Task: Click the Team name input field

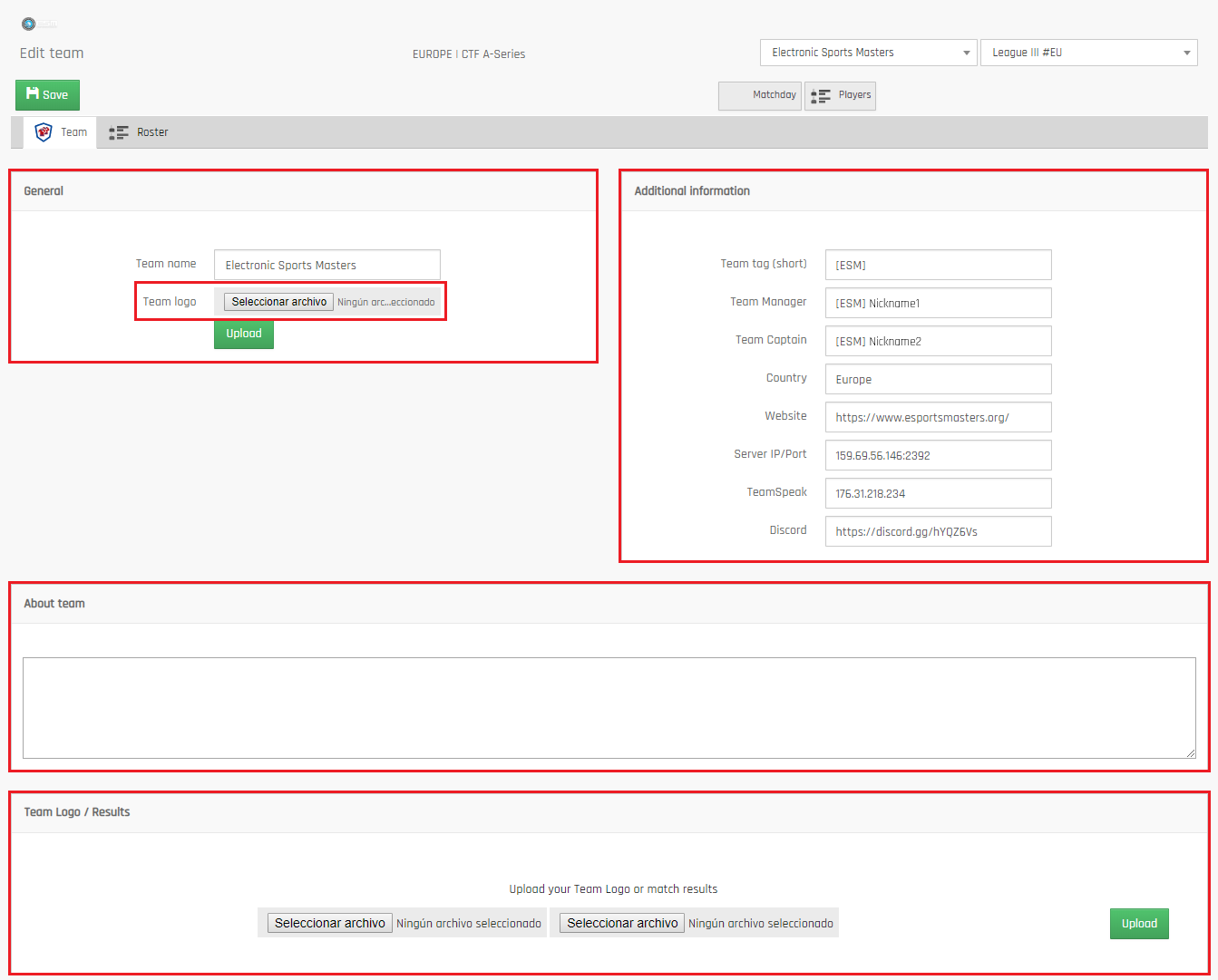Action: 327,265
